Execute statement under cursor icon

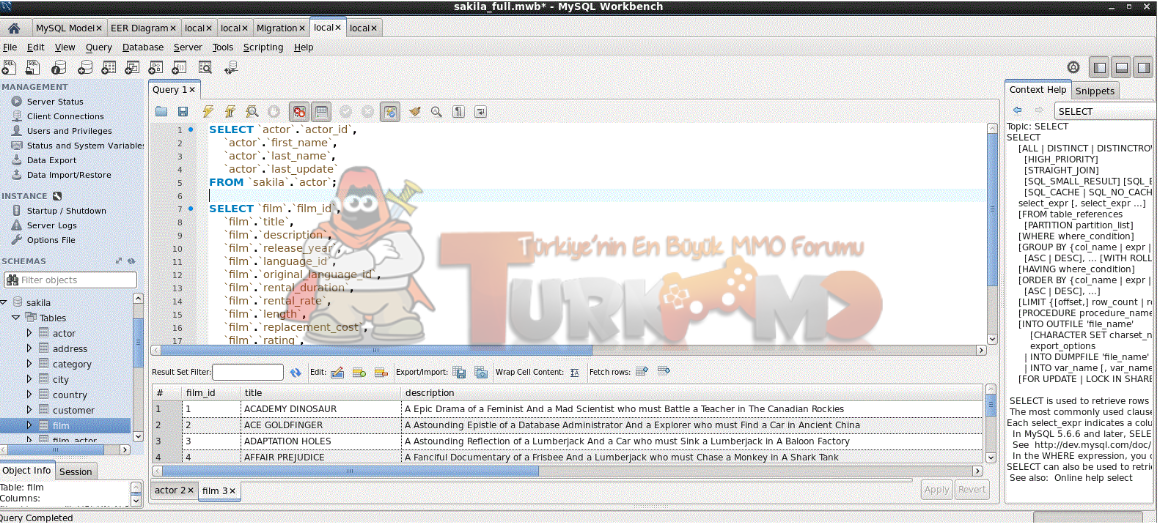(230, 112)
